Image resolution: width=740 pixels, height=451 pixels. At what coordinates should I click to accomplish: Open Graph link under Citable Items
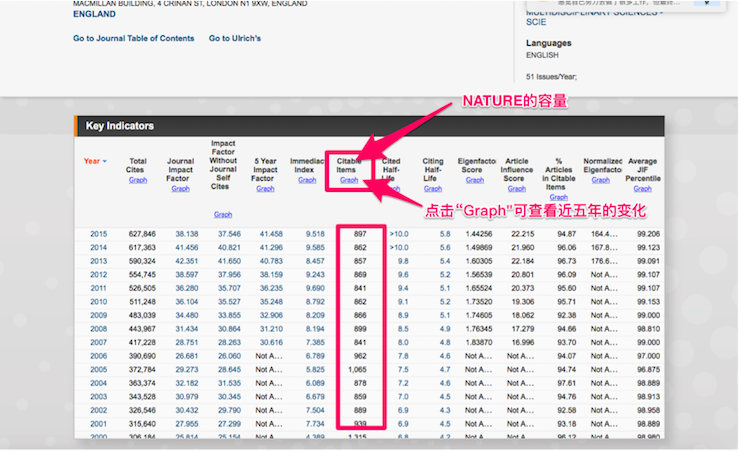(349, 180)
